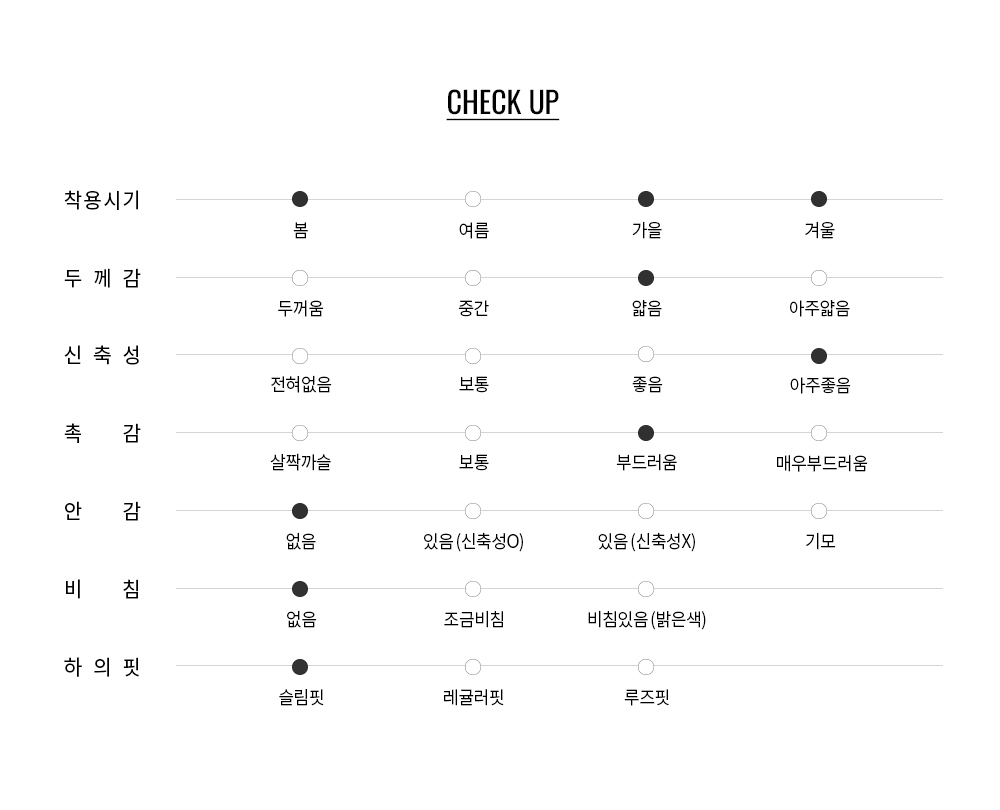1000x810 pixels.
Task: Choose 두꺼움 thickness radio circle
Action: [x=300, y=278]
